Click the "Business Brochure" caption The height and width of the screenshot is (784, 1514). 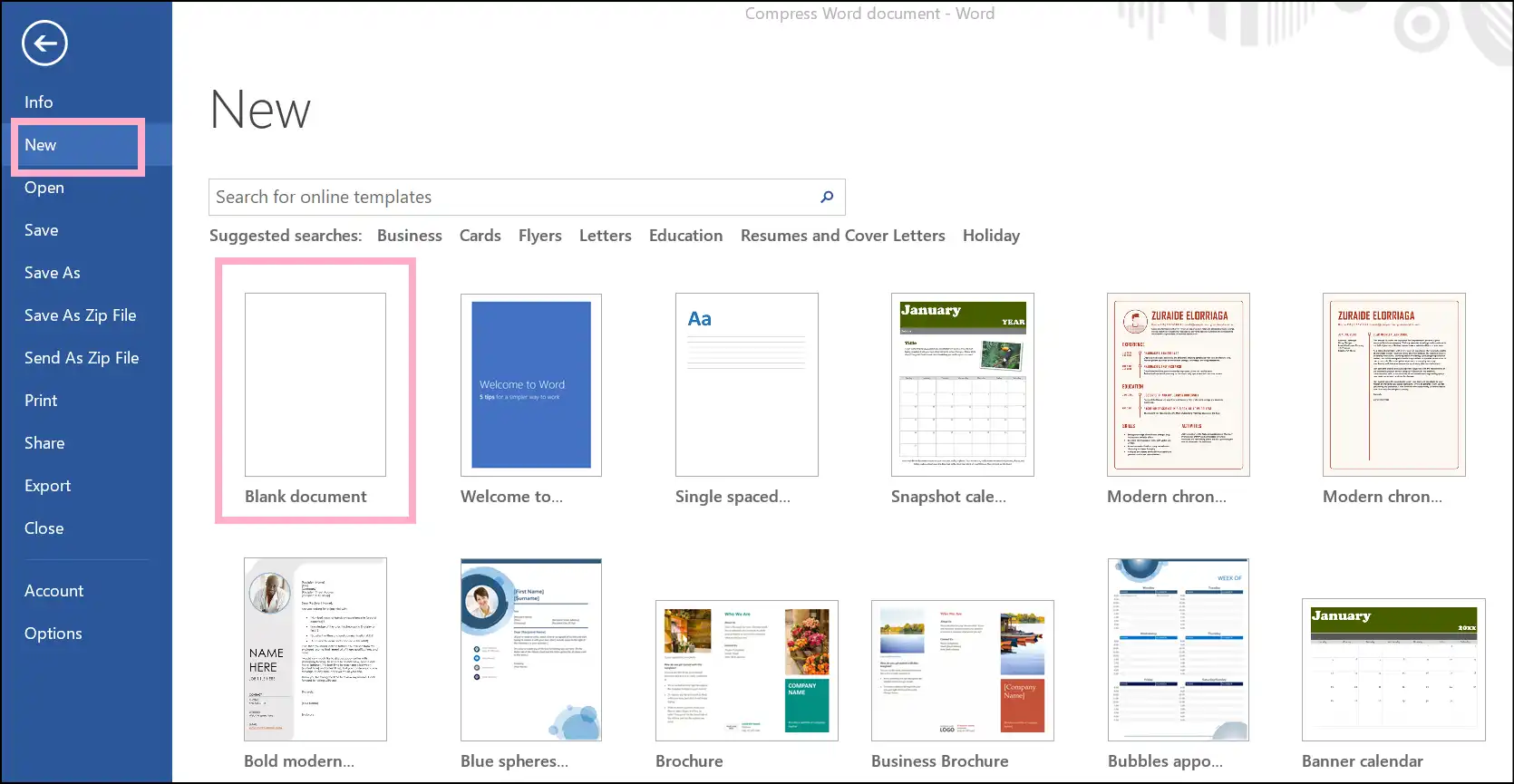click(x=940, y=761)
